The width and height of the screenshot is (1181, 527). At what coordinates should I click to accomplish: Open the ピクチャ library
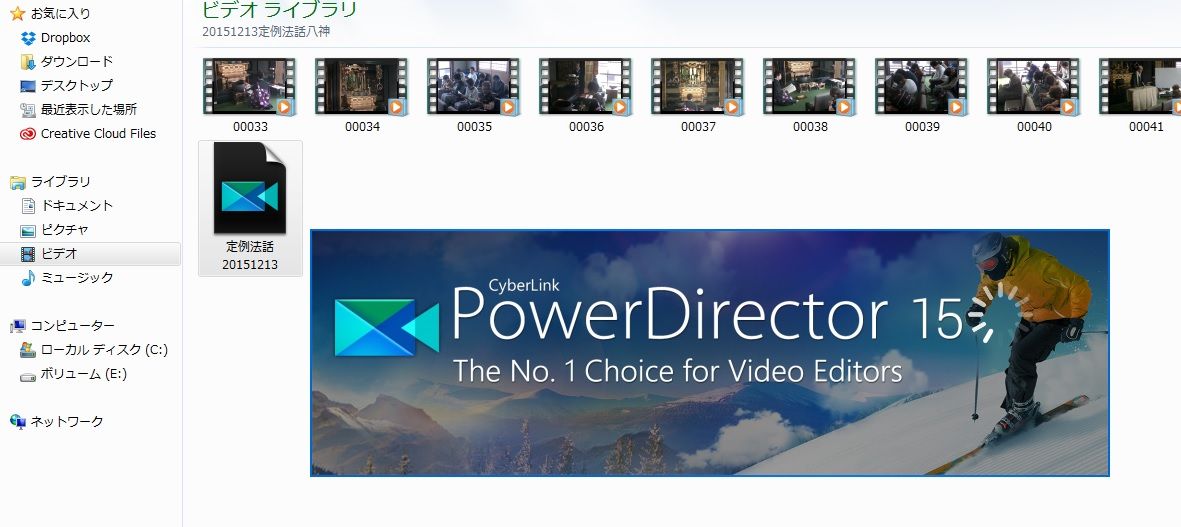point(65,230)
